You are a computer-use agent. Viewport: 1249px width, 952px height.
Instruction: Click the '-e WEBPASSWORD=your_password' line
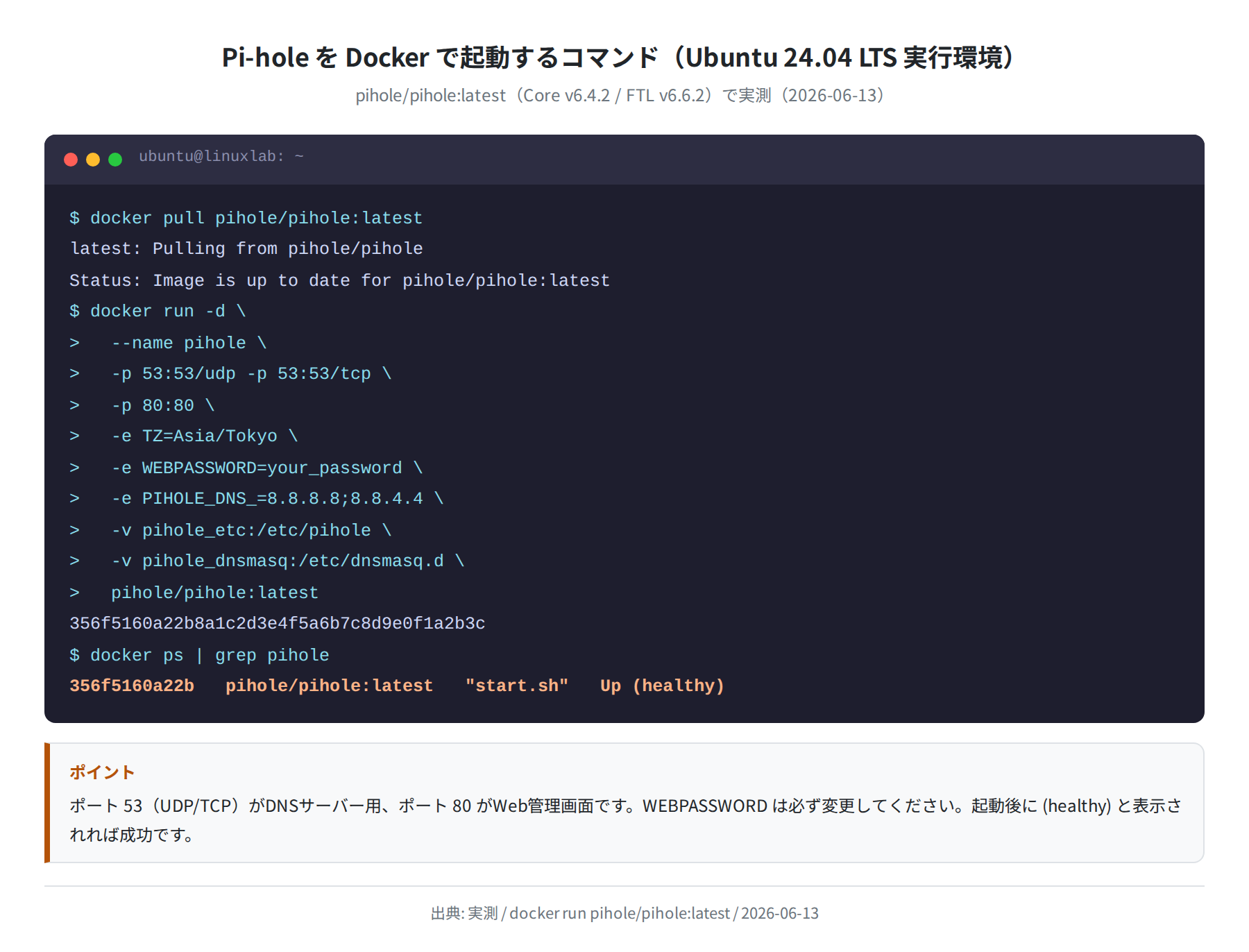tap(246, 468)
